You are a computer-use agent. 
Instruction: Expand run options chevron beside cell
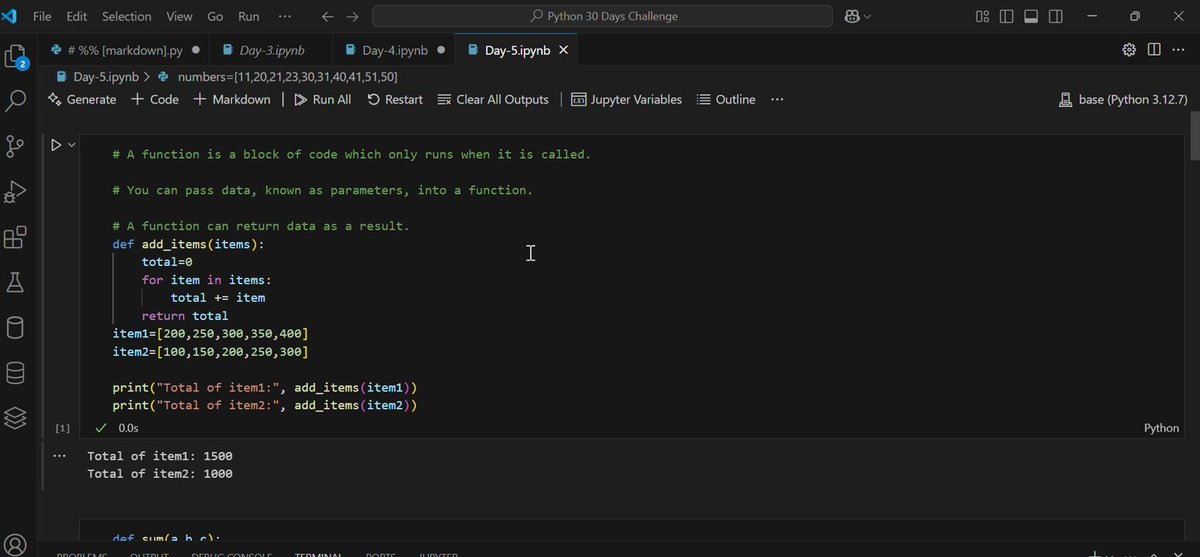(x=71, y=145)
